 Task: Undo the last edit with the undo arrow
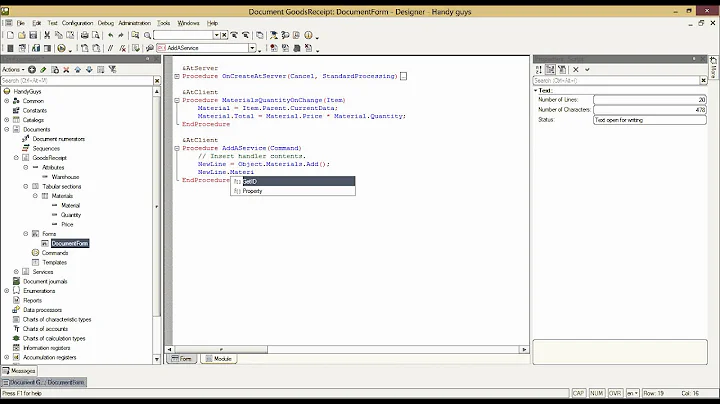(111, 35)
